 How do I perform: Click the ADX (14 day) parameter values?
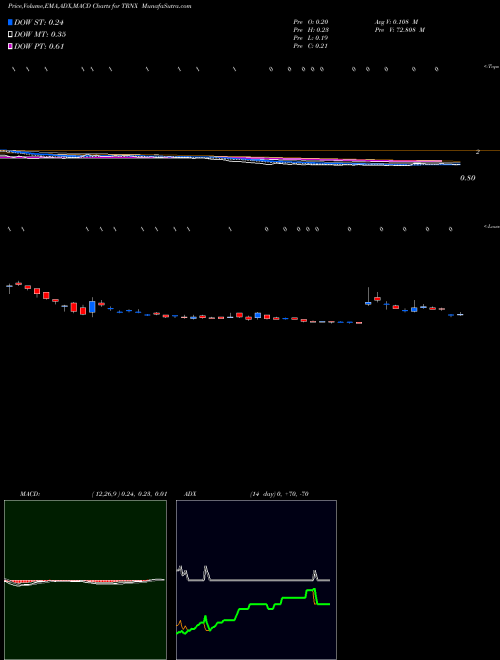(279, 494)
